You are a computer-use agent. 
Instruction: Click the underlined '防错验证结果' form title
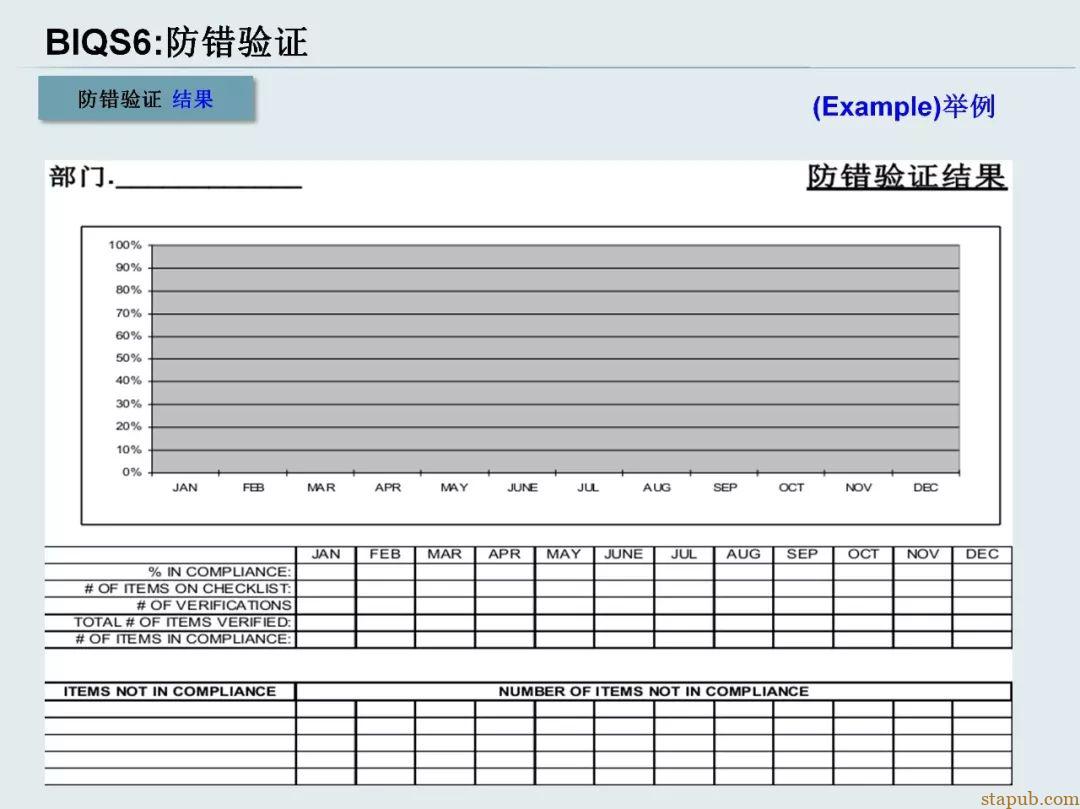pyautogui.click(x=906, y=177)
